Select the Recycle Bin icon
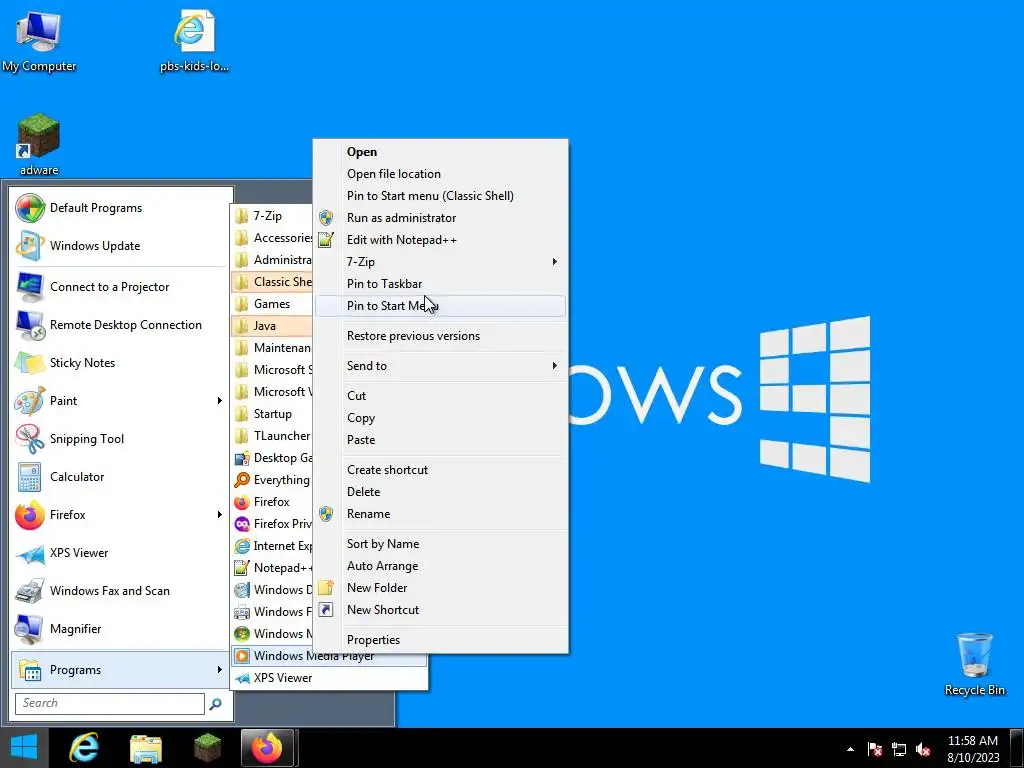The image size is (1024, 768). [974, 664]
